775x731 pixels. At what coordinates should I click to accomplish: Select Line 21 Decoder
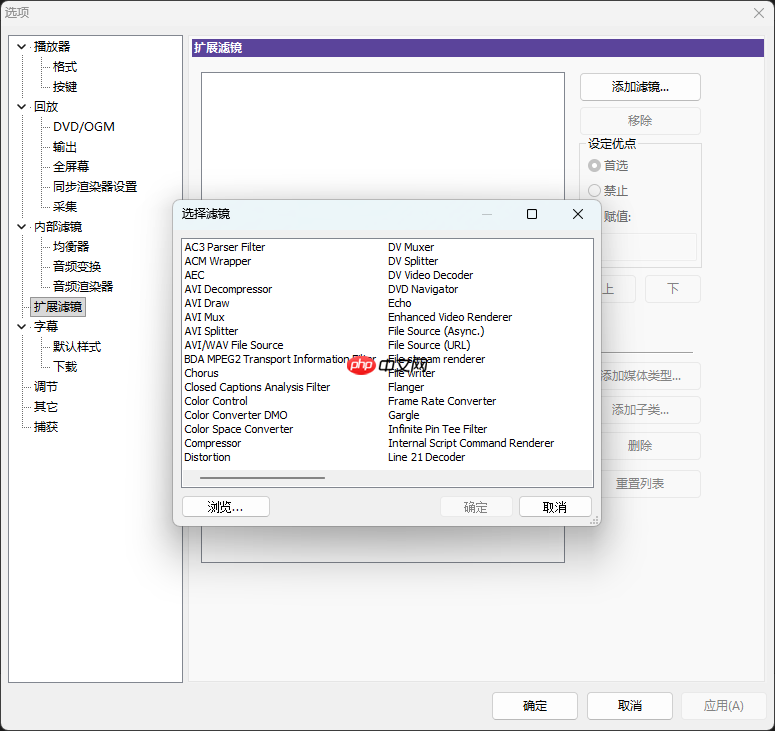[426, 457]
